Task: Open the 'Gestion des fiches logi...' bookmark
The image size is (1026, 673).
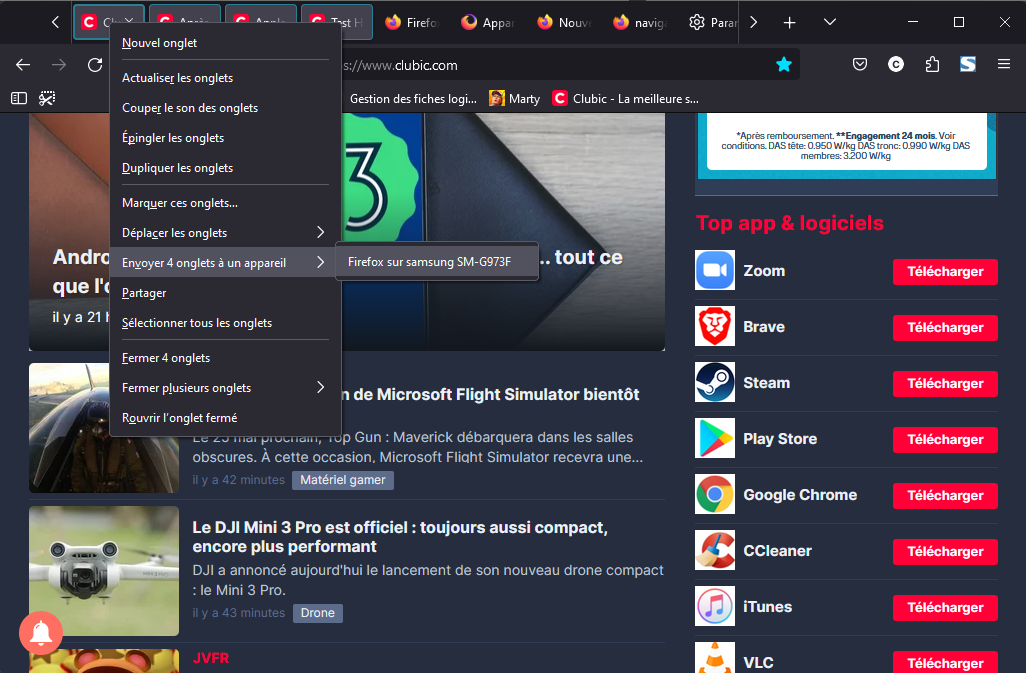Action: [x=413, y=99]
